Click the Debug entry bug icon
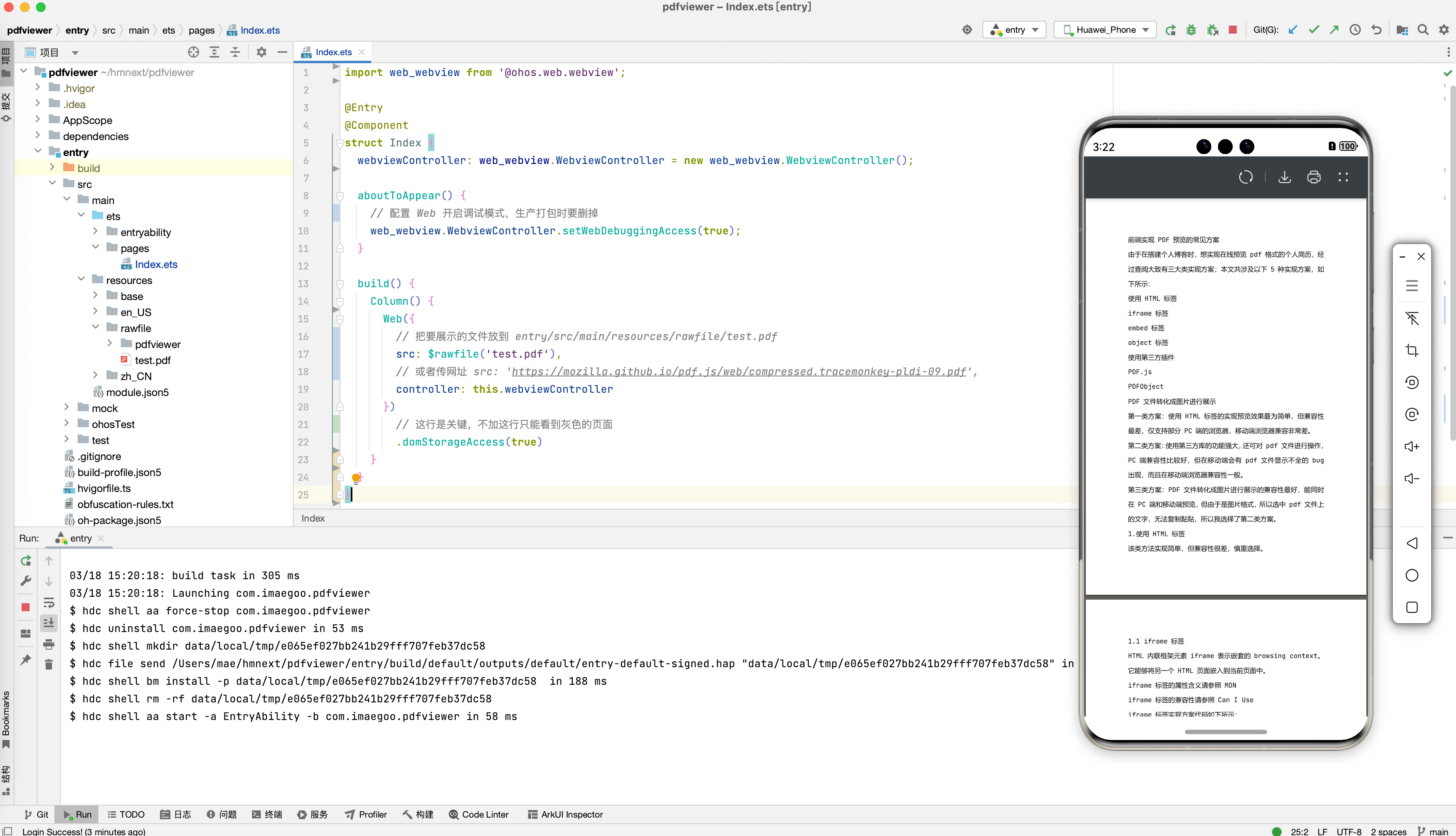1456x836 pixels. [x=1191, y=30]
